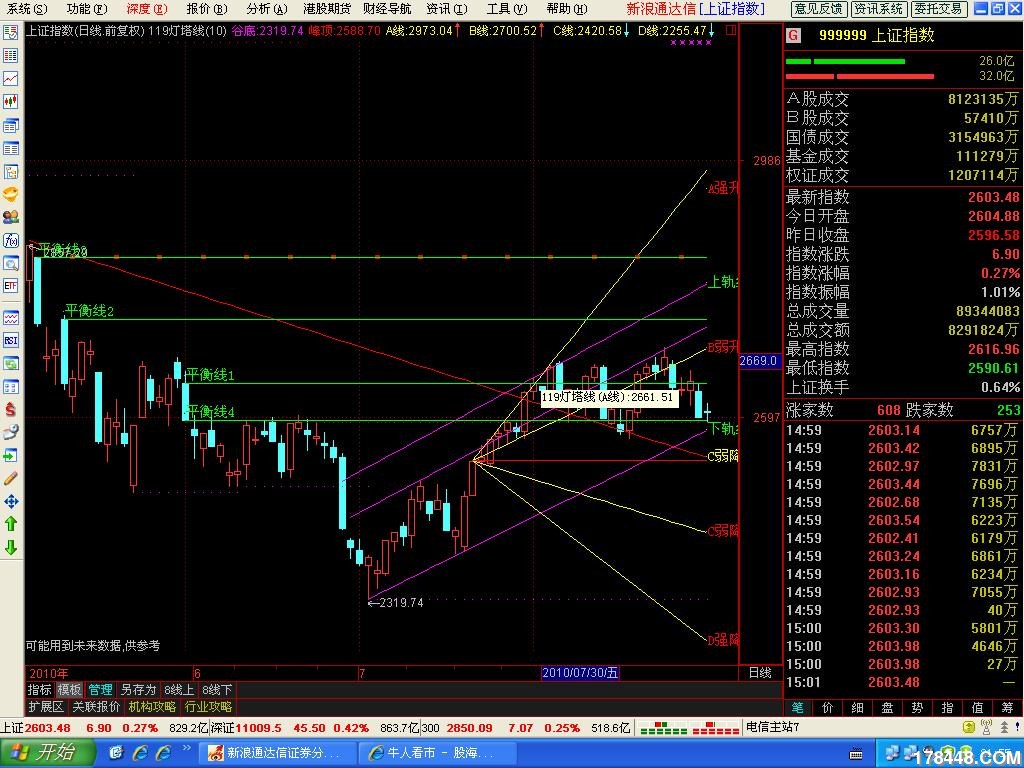Open the line chart icon in sidebar
The height and width of the screenshot is (768, 1024).
click(10, 78)
